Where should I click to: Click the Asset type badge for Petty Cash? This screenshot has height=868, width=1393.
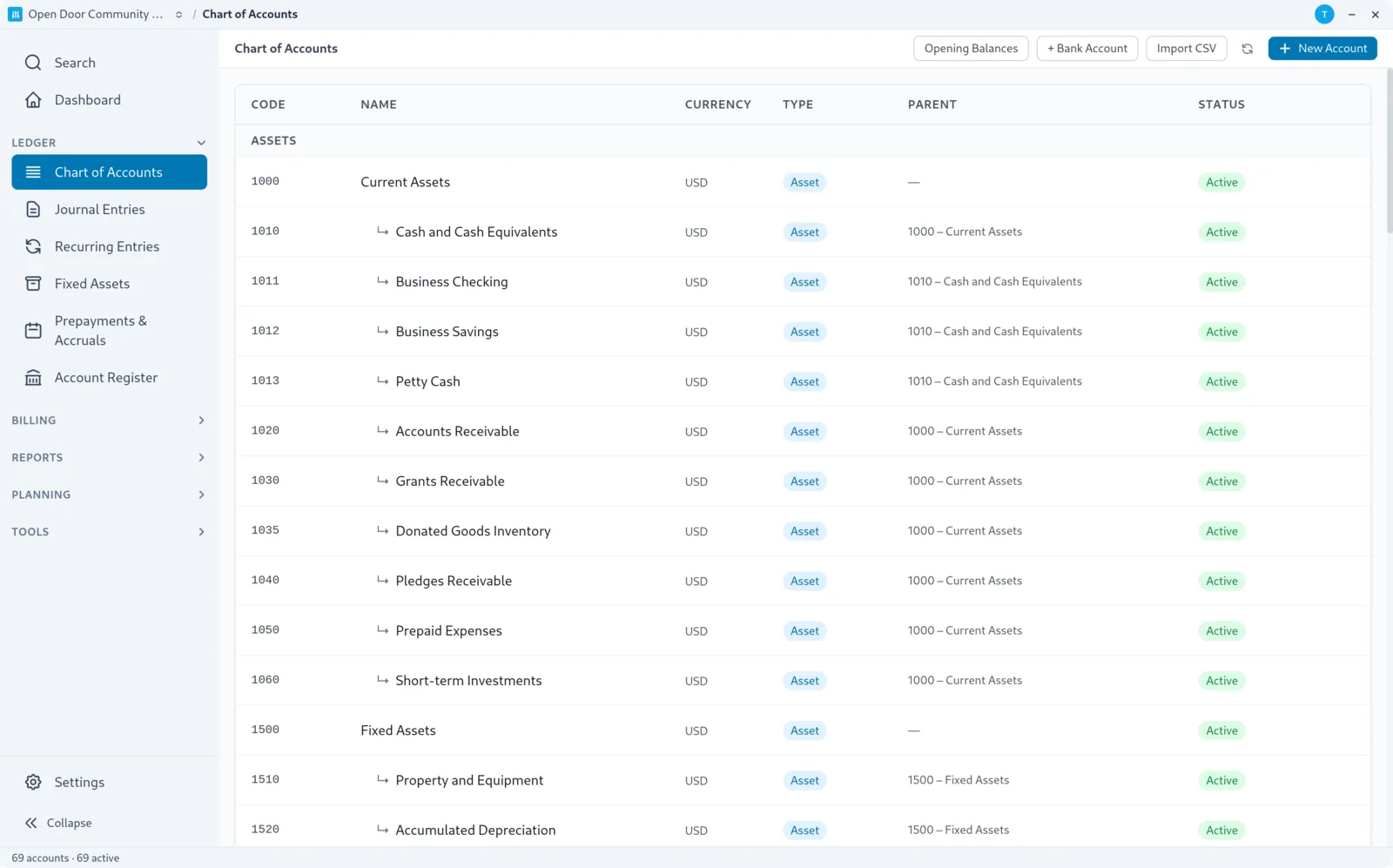pyautogui.click(x=804, y=381)
